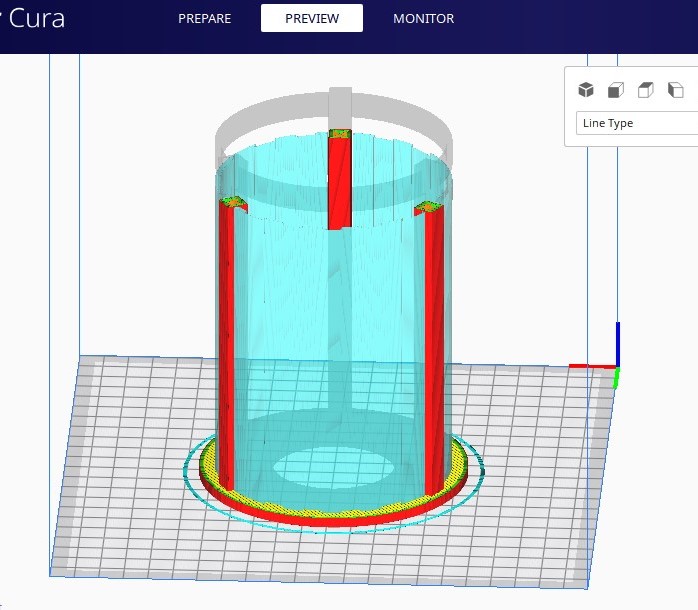Image resolution: width=698 pixels, height=610 pixels.
Task: Switch to front view cube icon
Action: coord(616,90)
